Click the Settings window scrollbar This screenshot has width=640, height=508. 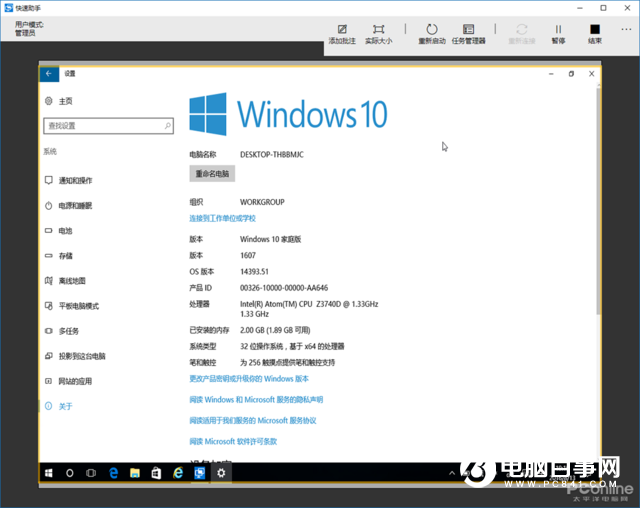coord(598,200)
